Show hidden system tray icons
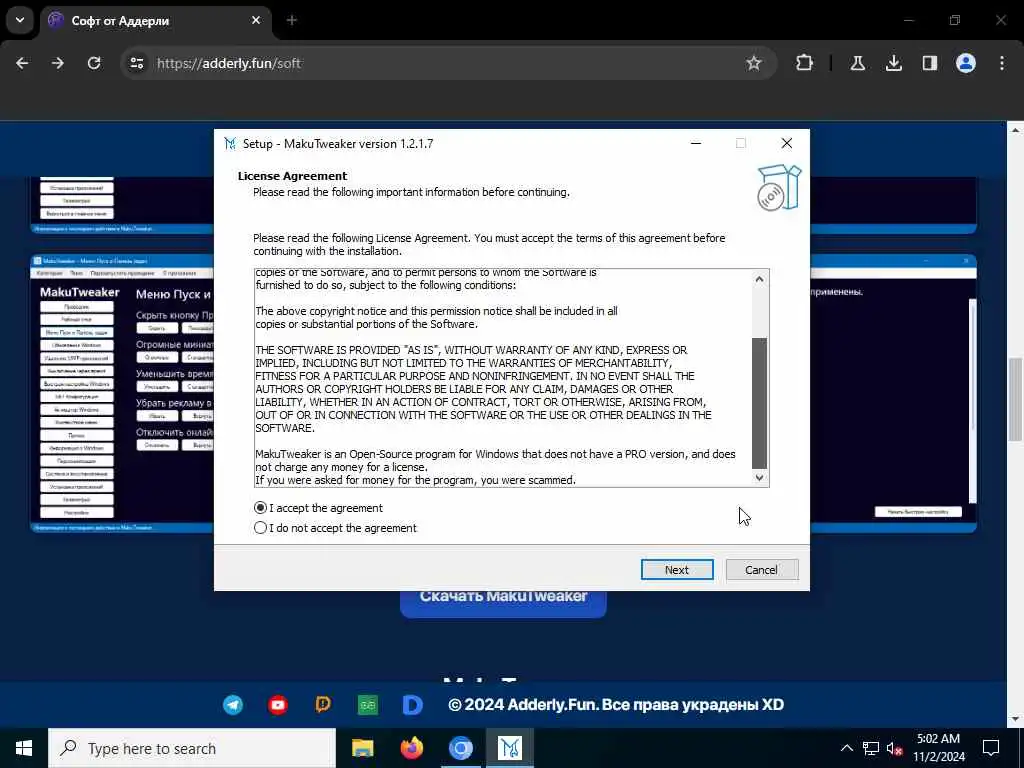This screenshot has width=1024, height=768. (846, 748)
